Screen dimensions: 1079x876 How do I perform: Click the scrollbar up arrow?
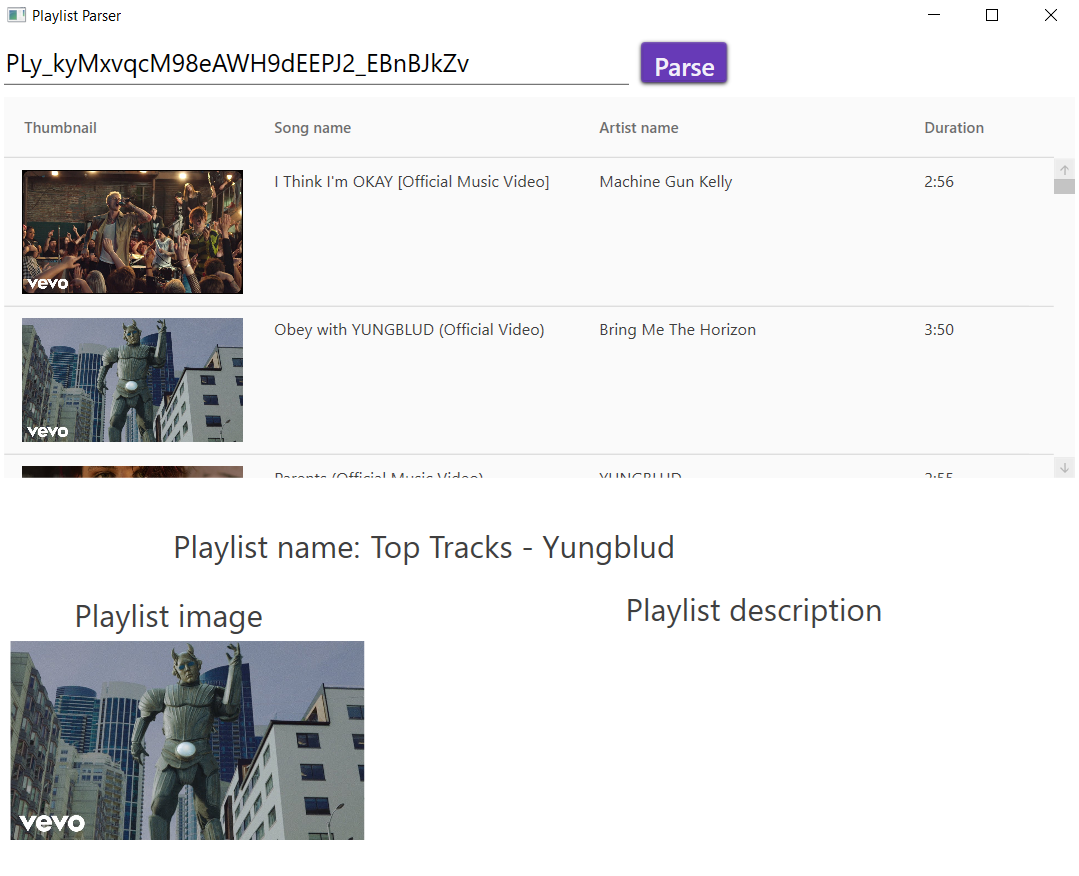(1064, 169)
